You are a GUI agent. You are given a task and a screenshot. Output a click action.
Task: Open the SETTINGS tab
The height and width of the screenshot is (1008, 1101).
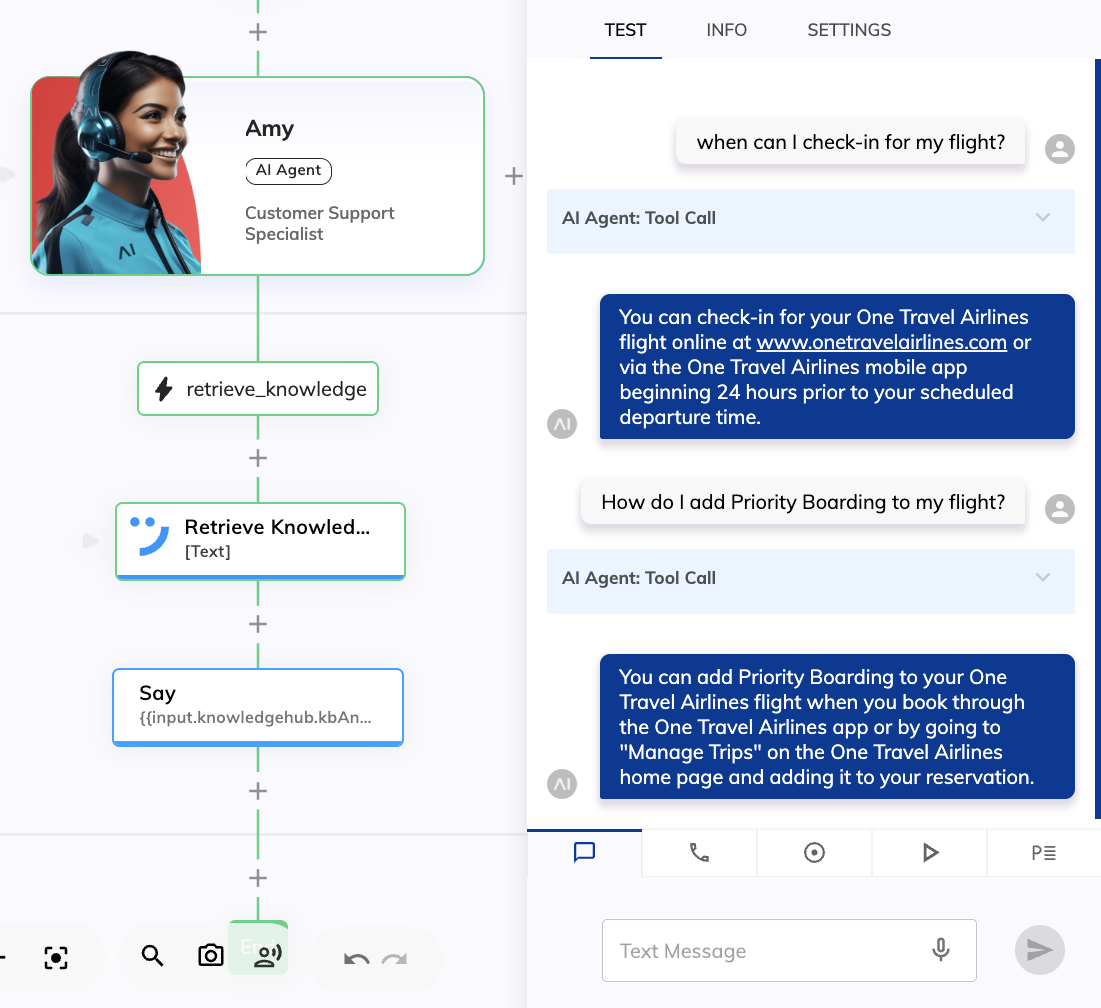(849, 30)
